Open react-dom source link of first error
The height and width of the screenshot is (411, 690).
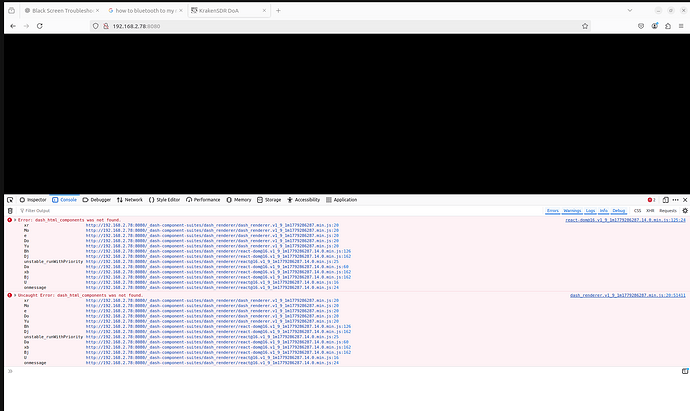coord(625,220)
